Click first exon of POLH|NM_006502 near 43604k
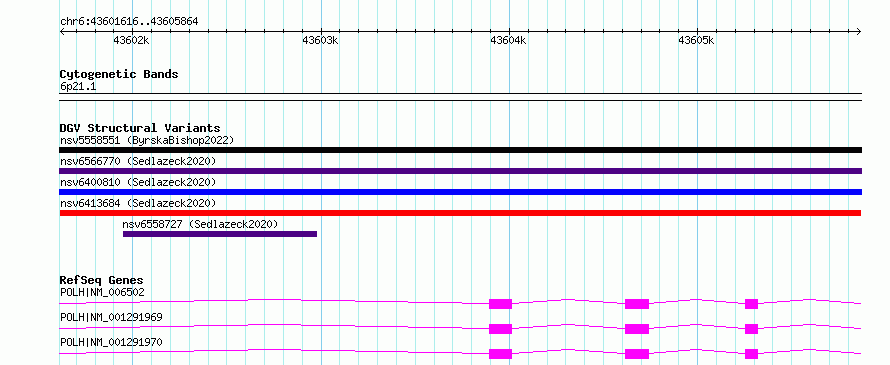890x365 pixels. [501, 304]
